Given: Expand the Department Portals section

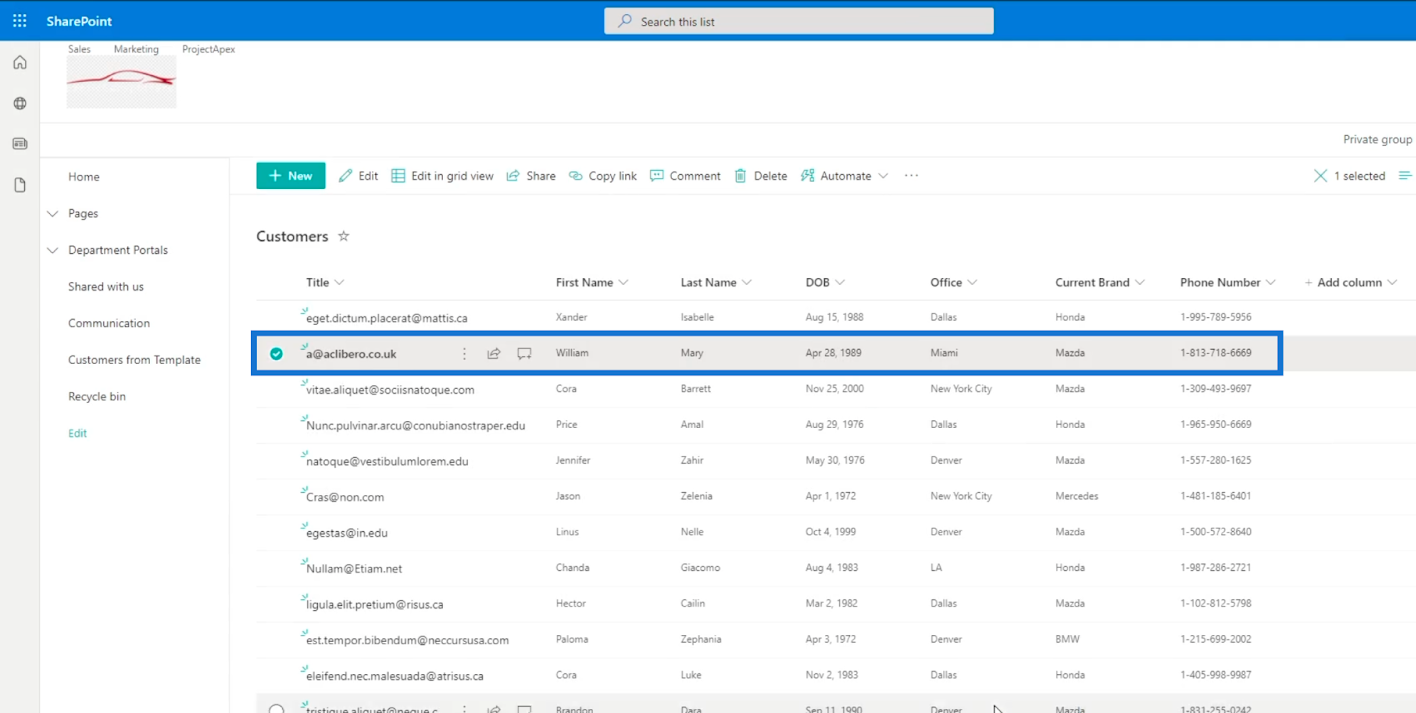Looking at the screenshot, I should click(53, 251).
